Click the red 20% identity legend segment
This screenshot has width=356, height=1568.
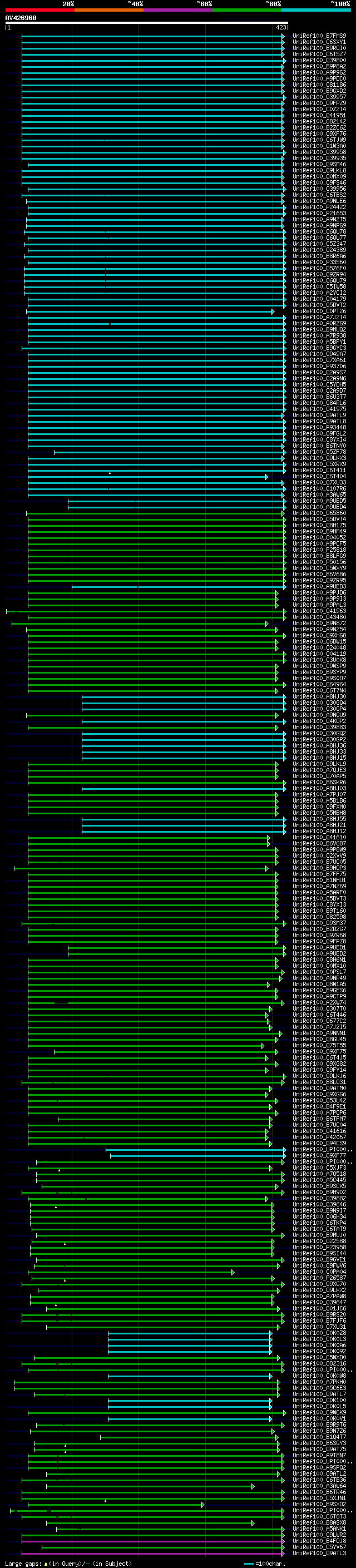point(39,10)
